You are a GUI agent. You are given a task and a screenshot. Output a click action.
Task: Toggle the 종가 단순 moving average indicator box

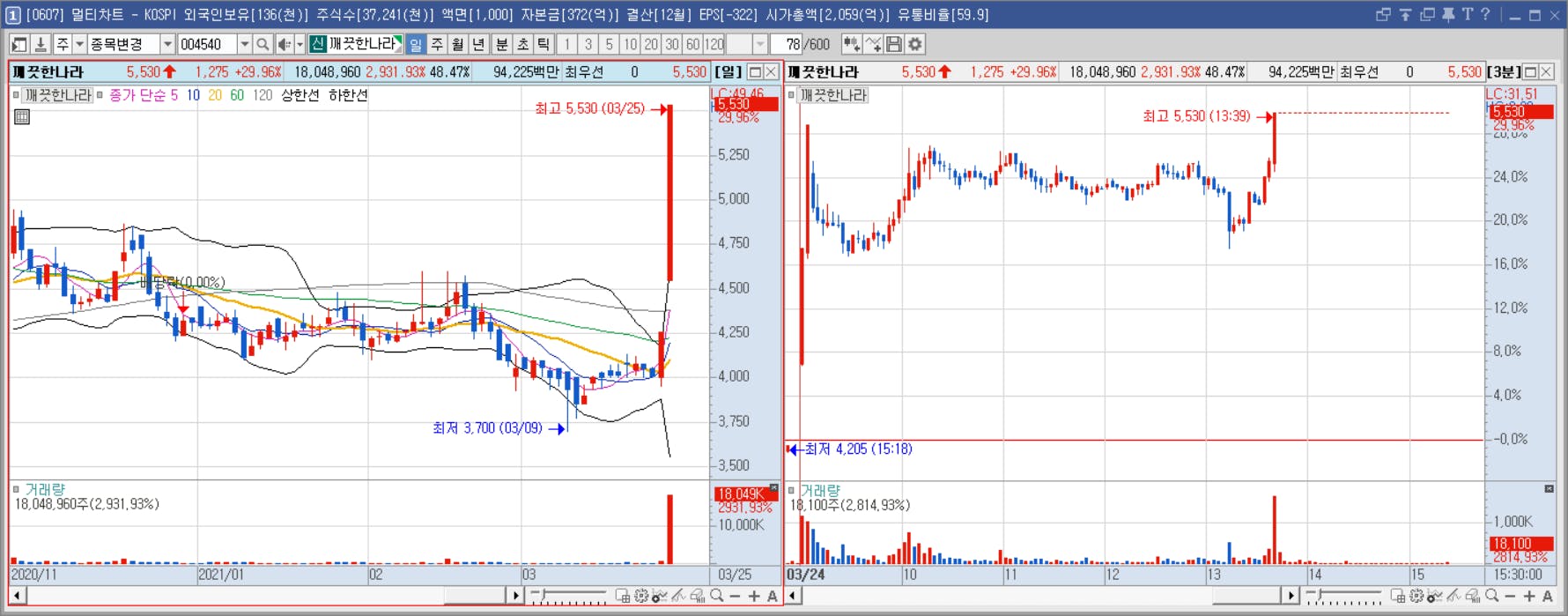click(x=100, y=95)
